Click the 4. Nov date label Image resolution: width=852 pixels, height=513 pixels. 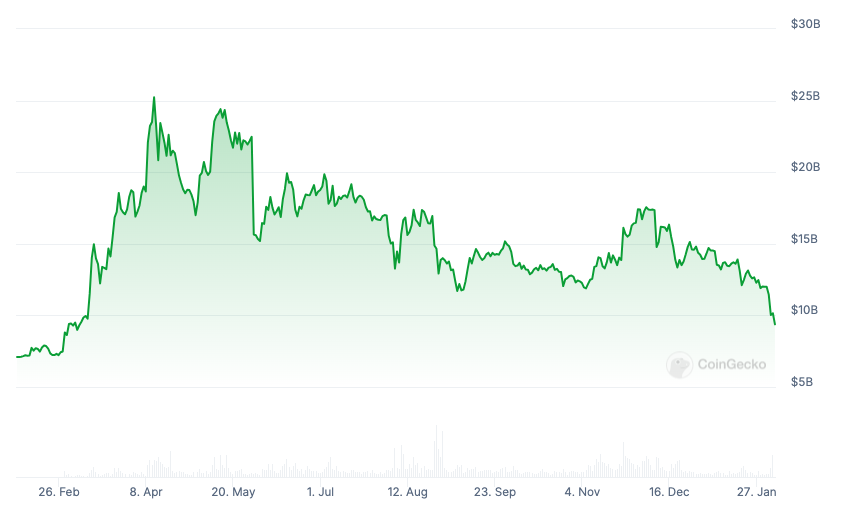click(x=582, y=492)
